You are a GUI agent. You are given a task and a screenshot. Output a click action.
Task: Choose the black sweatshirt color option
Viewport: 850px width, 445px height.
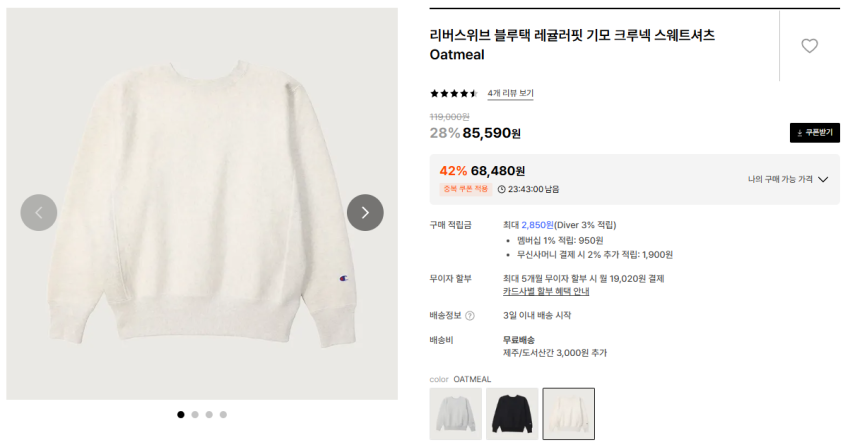click(x=512, y=414)
